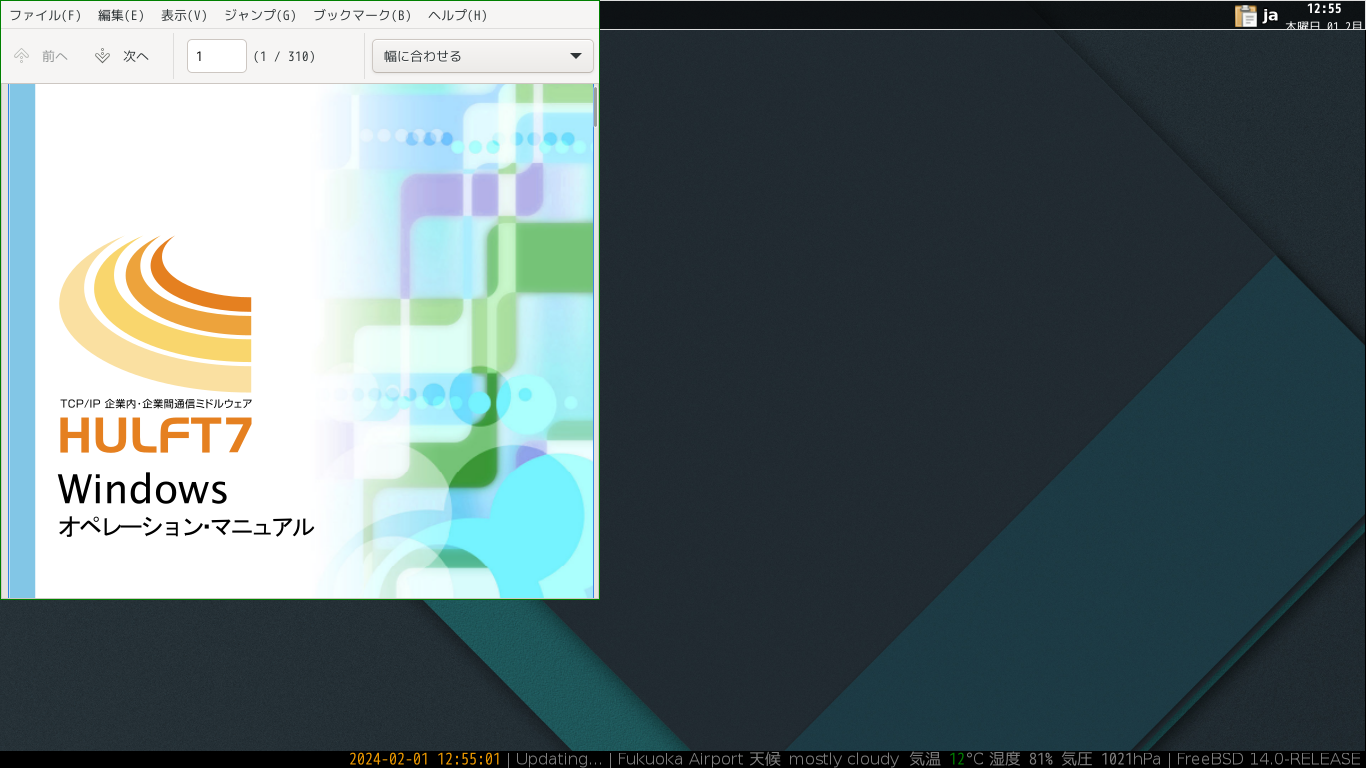Screen dimensions: 1366x768
Task: Open the ファイル(F) menu
Action: pyautogui.click(x=46, y=15)
